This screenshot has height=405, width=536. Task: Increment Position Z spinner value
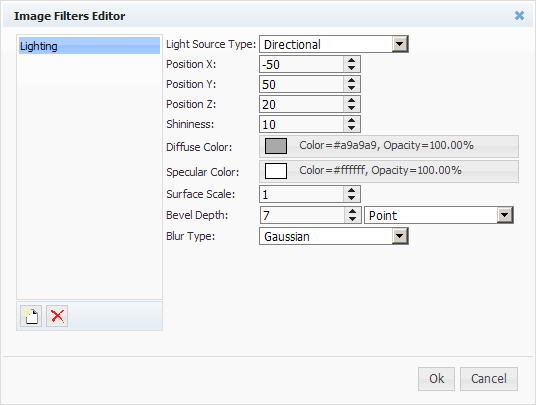[x=351, y=100]
